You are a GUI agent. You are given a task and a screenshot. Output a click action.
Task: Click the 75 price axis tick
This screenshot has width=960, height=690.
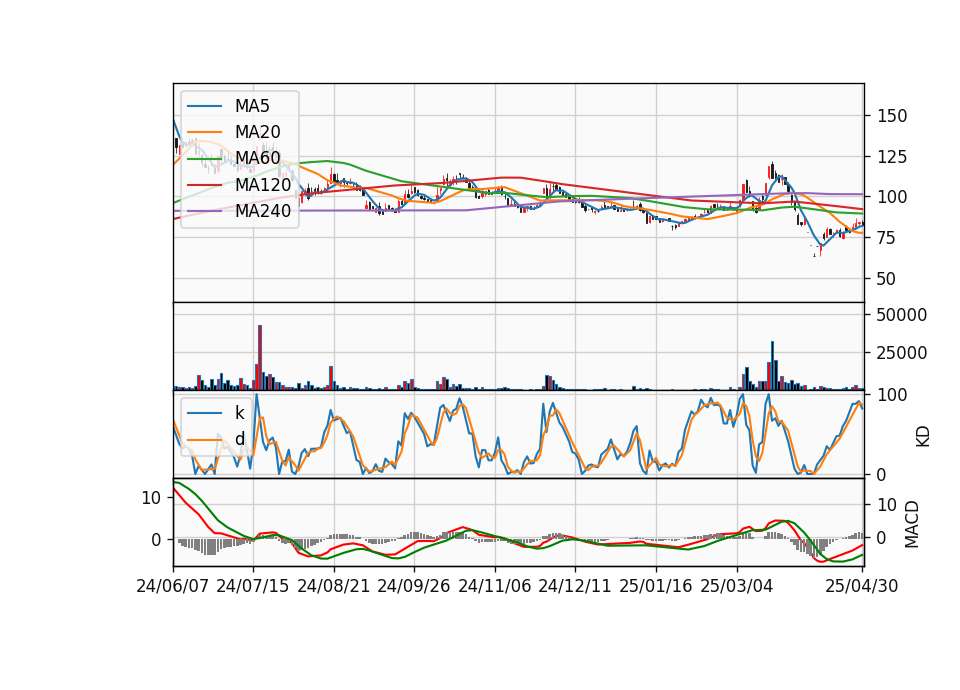click(887, 238)
